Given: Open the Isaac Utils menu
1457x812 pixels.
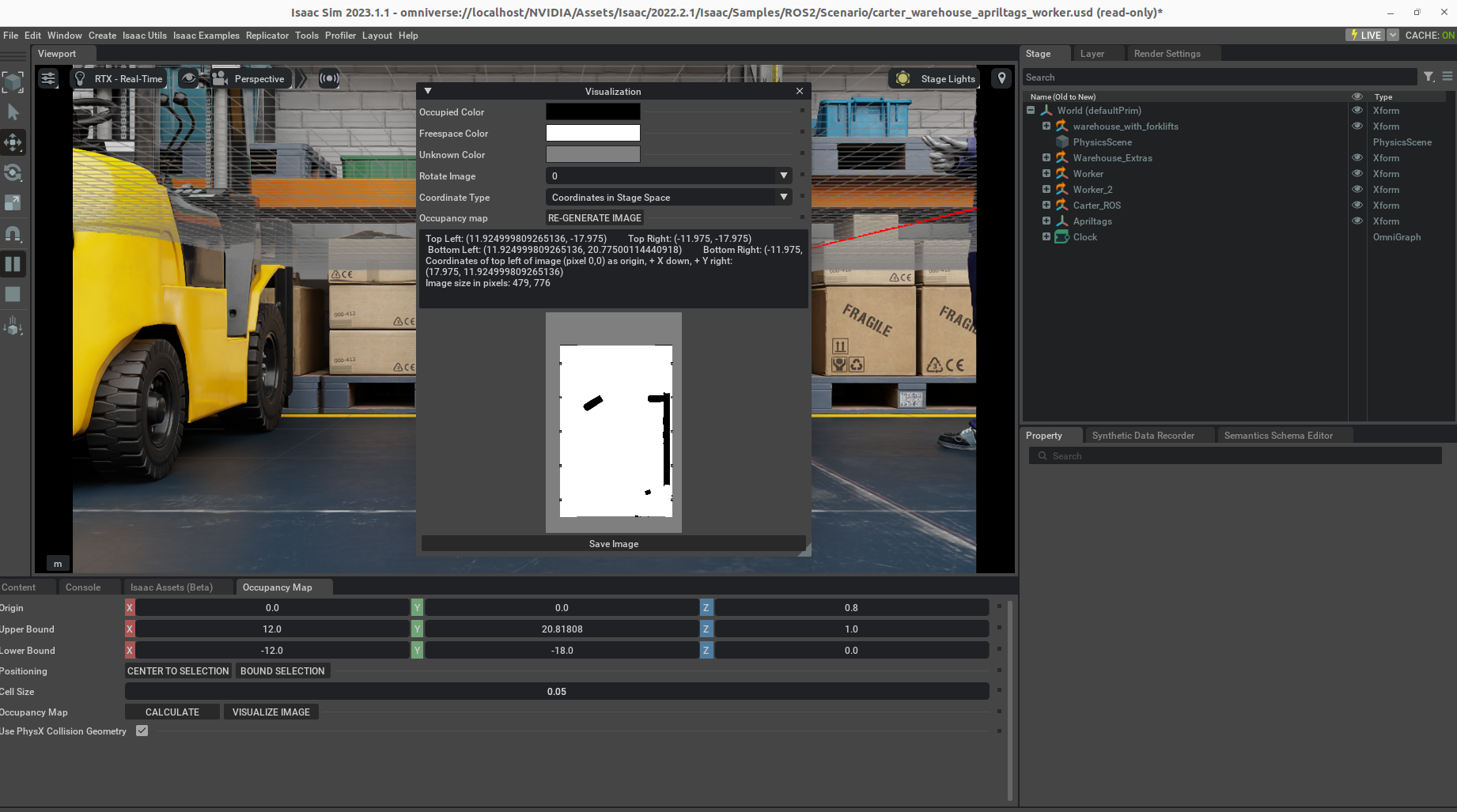Looking at the screenshot, I should pos(144,36).
